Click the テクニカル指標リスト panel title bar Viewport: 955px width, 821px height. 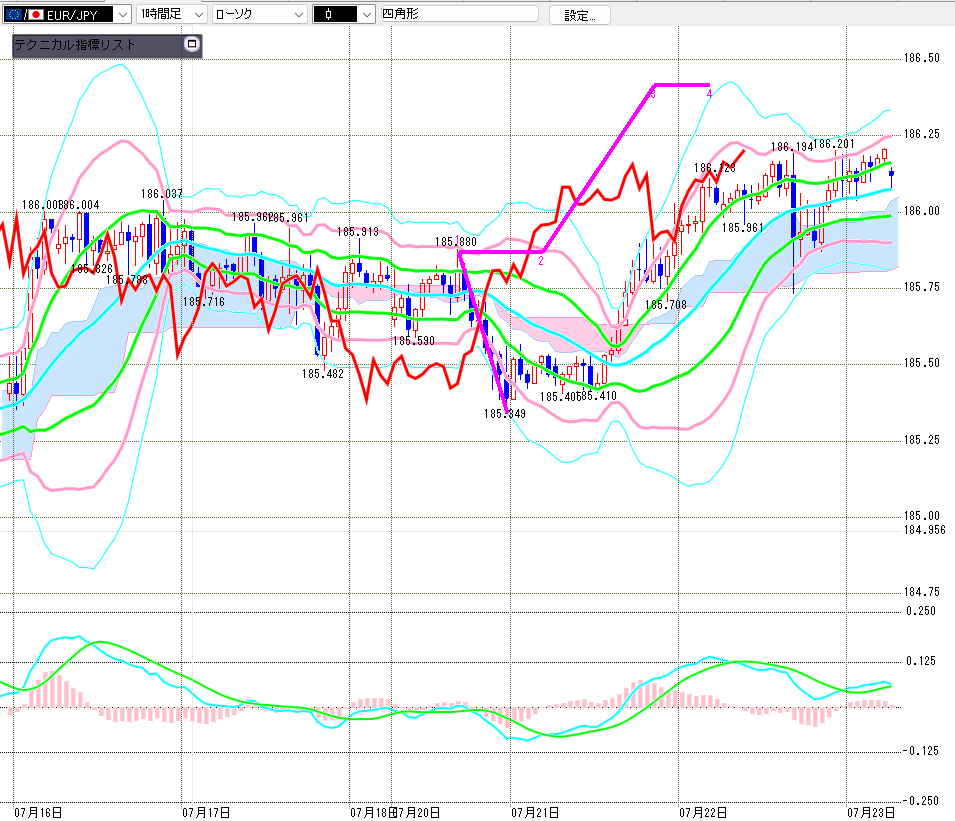click(107, 45)
